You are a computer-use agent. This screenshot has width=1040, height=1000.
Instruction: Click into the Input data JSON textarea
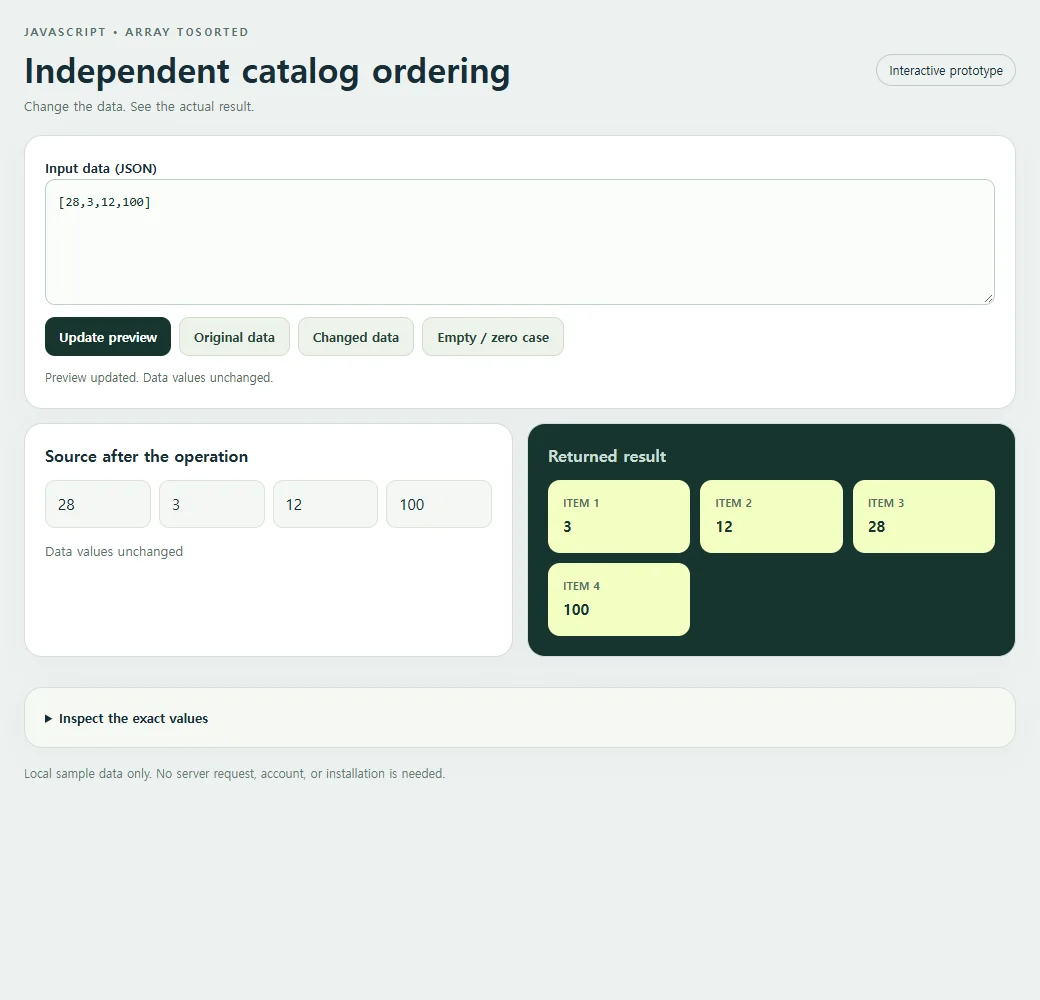click(519, 242)
